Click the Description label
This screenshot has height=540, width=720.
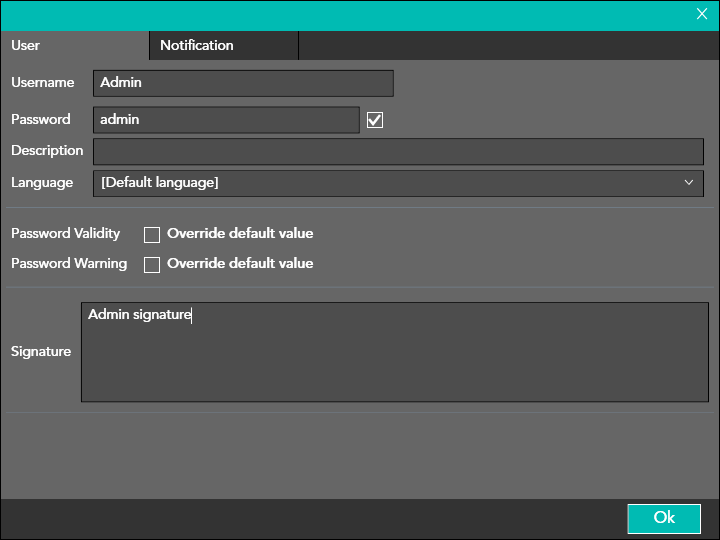coord(47,151)
